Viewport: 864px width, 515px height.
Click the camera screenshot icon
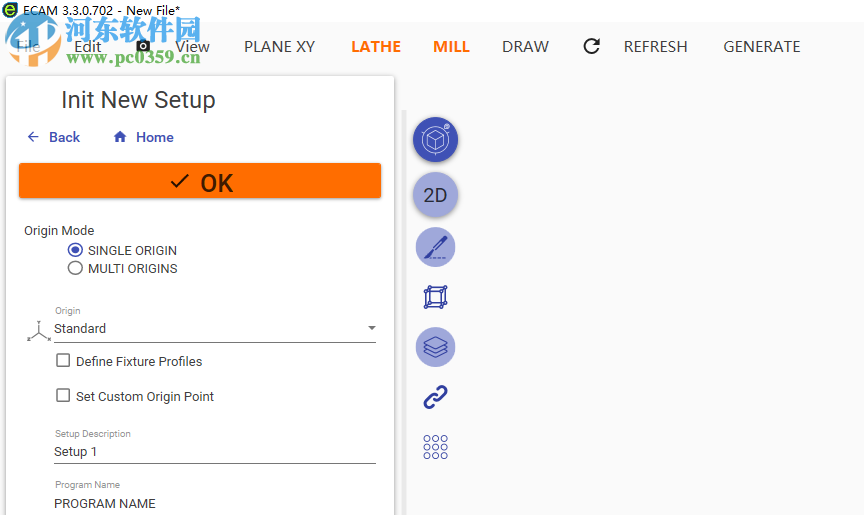click(143, 46)
